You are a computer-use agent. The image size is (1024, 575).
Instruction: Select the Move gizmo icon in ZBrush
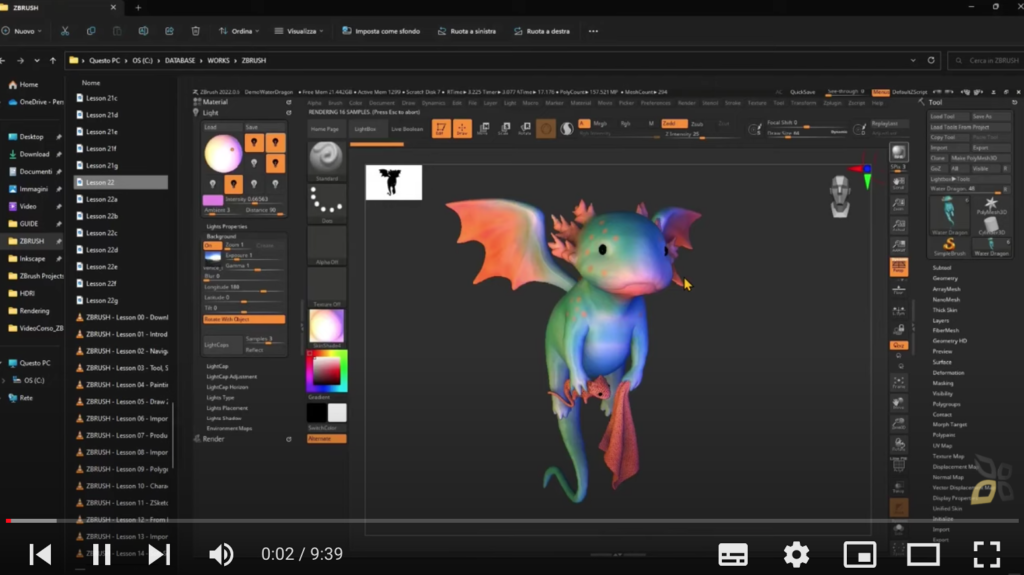click(484, 129)
